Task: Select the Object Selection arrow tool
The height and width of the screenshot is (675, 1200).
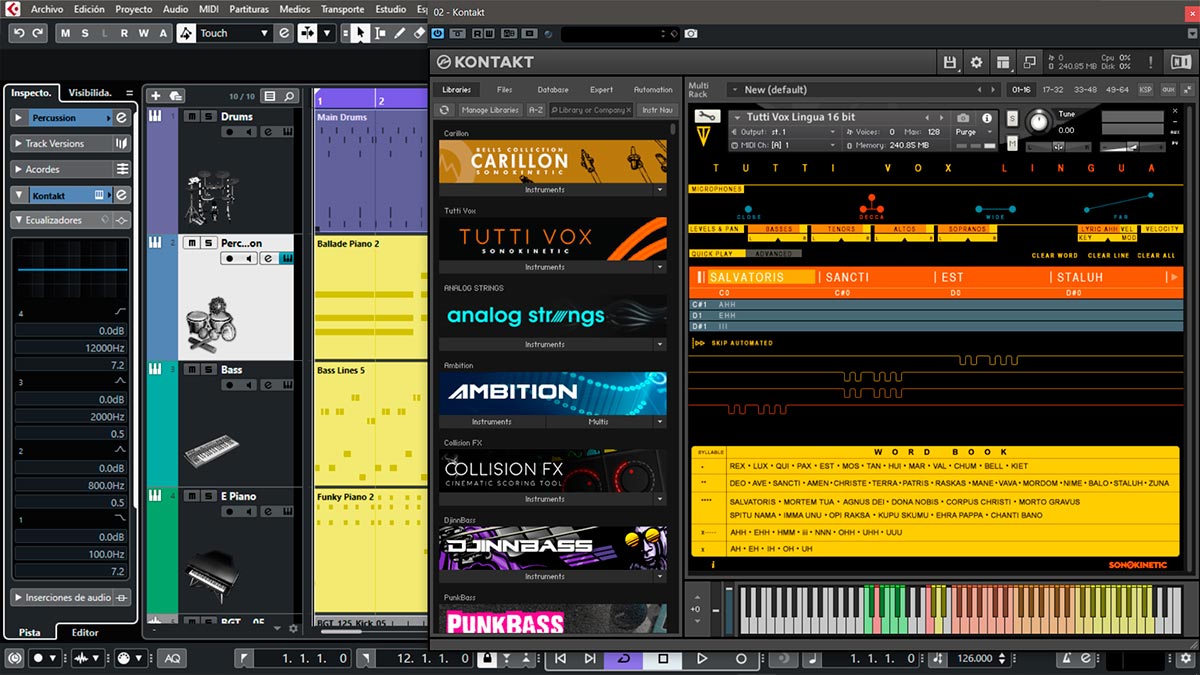Action: (360, 33)
